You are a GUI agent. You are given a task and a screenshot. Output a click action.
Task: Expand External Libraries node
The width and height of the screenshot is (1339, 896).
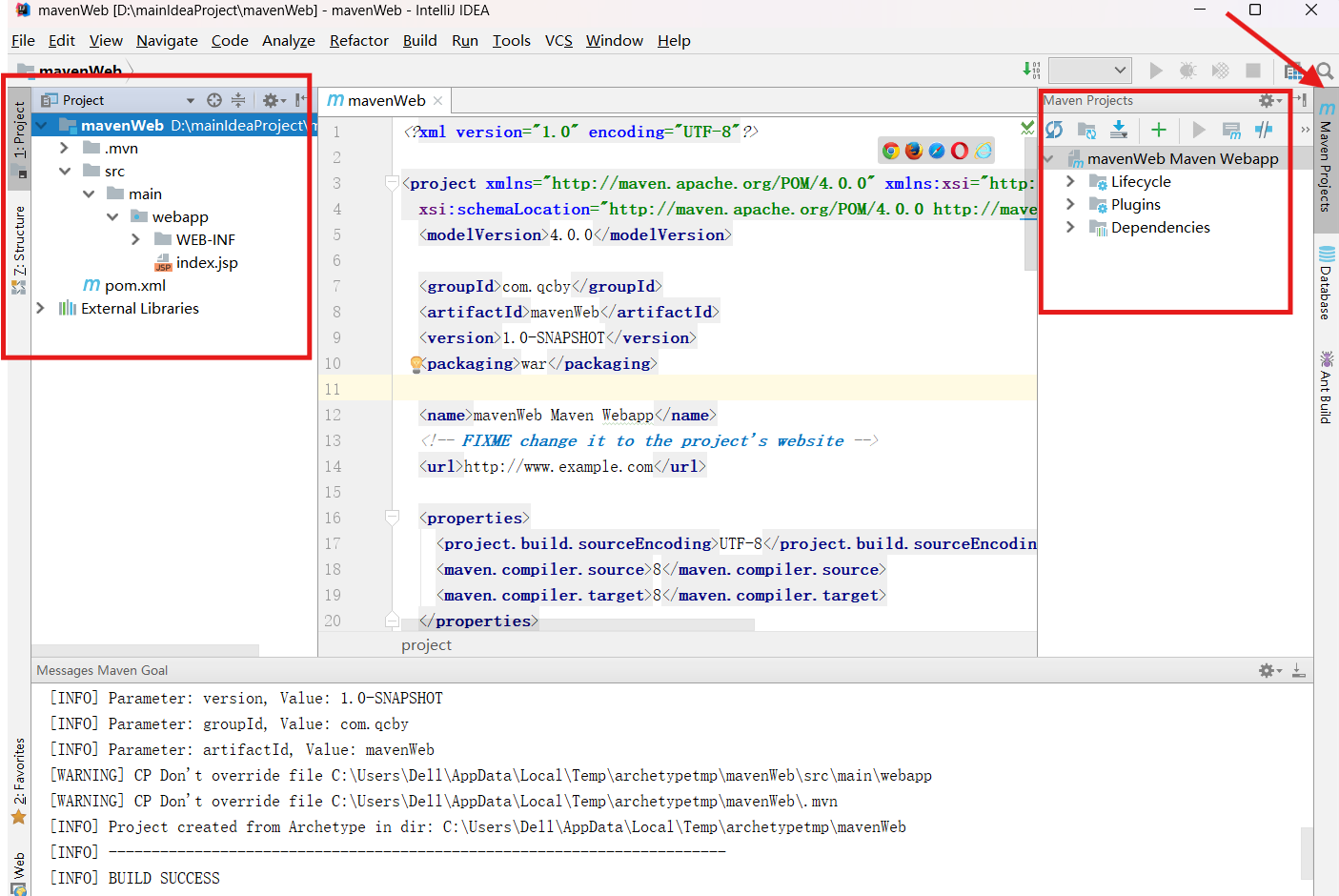(x=40, y=308)
